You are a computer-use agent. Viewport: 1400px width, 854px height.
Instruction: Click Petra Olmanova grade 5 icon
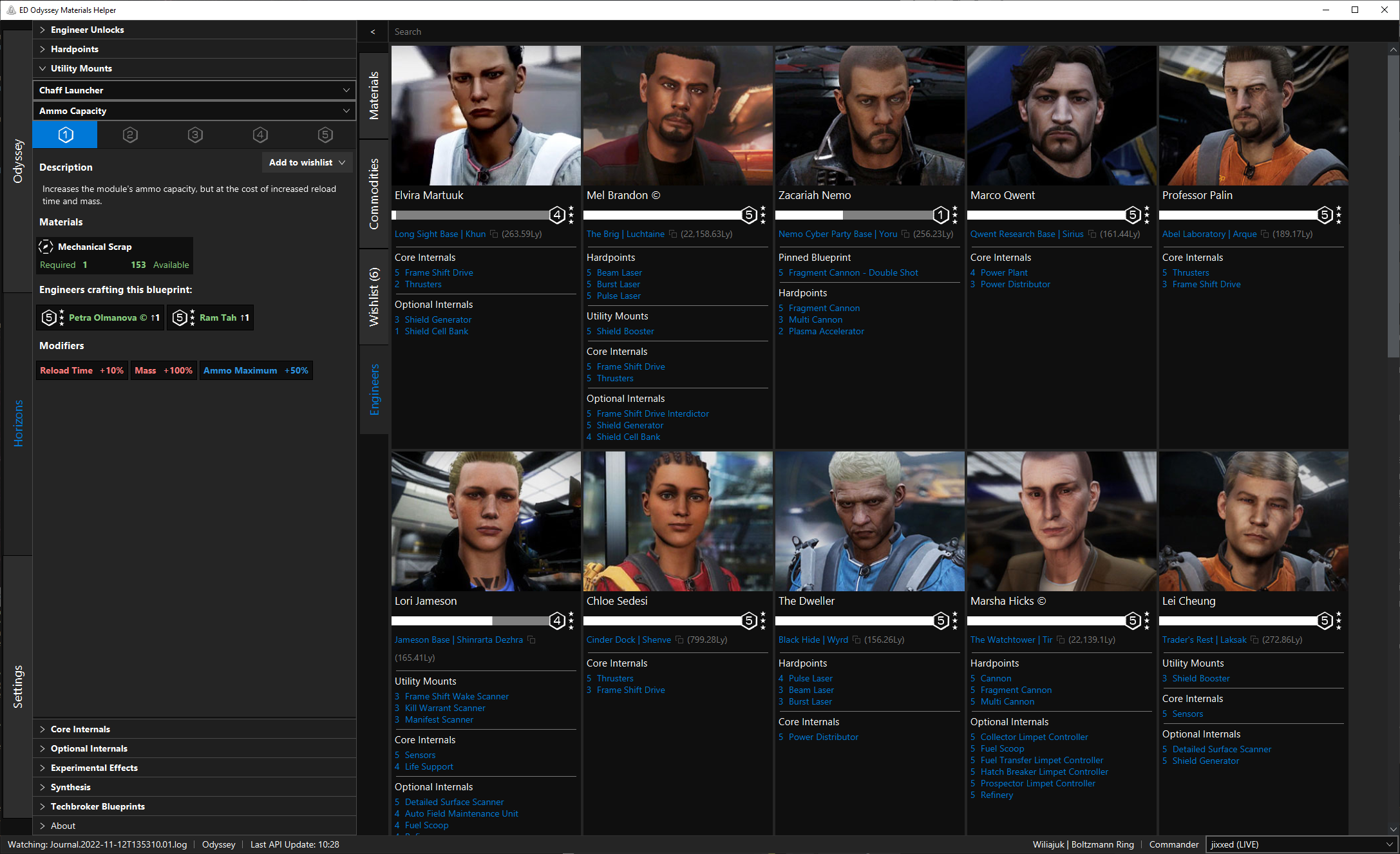(49, 318)
